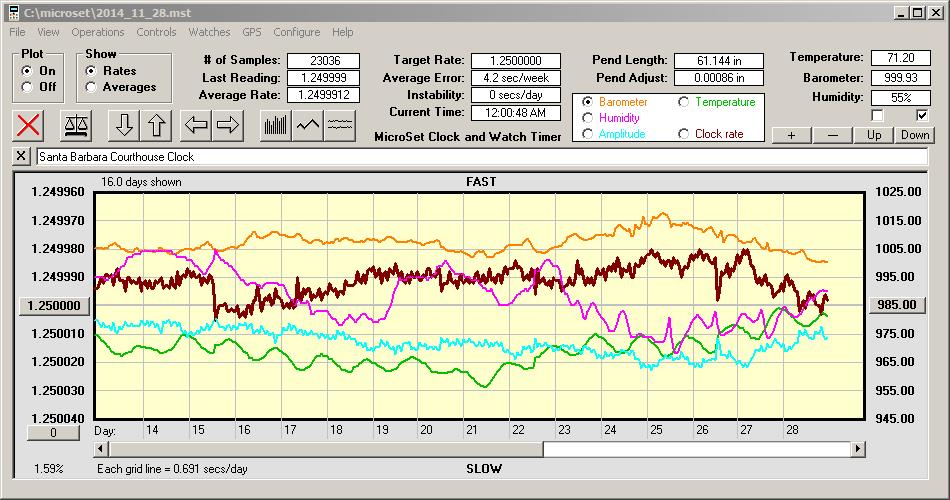Select the Clock rate trace radio button

click(683, 134)
